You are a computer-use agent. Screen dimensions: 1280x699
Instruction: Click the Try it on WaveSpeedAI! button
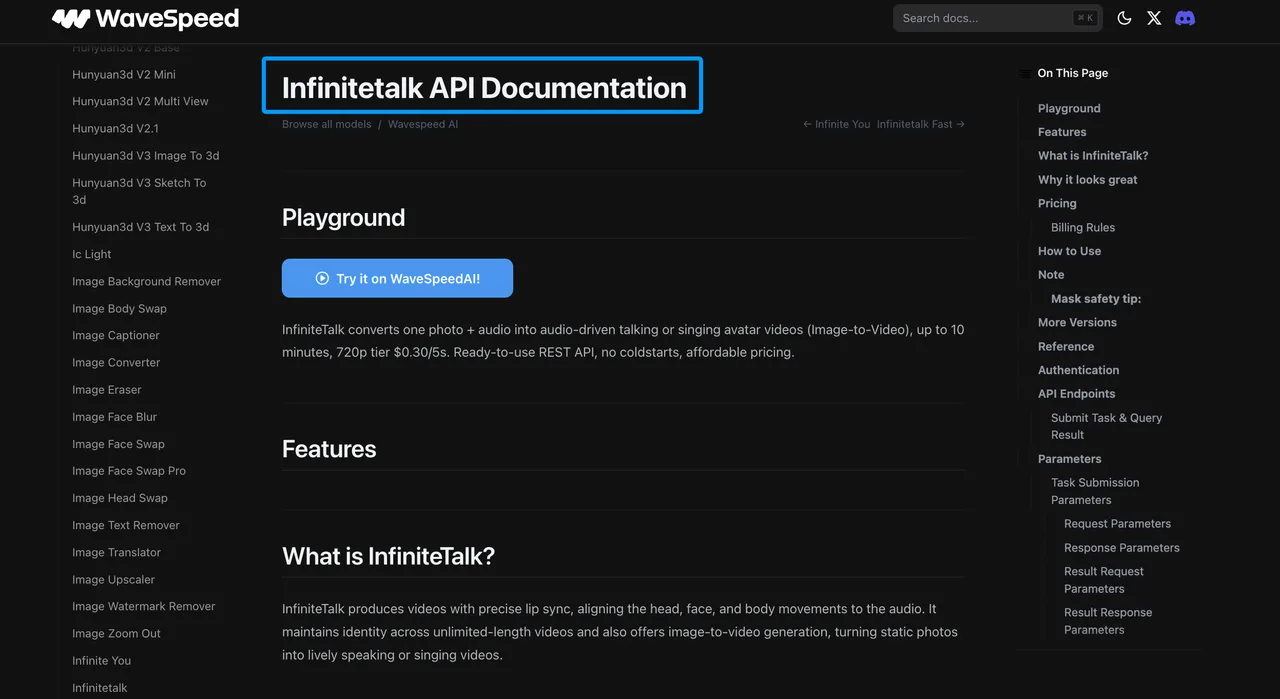pos(397,278)
